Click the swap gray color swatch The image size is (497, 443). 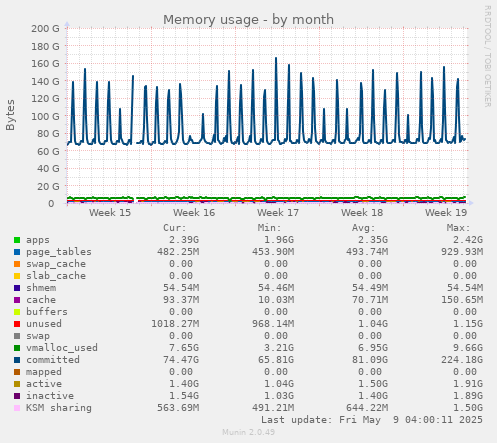click(x=17, y=336)
